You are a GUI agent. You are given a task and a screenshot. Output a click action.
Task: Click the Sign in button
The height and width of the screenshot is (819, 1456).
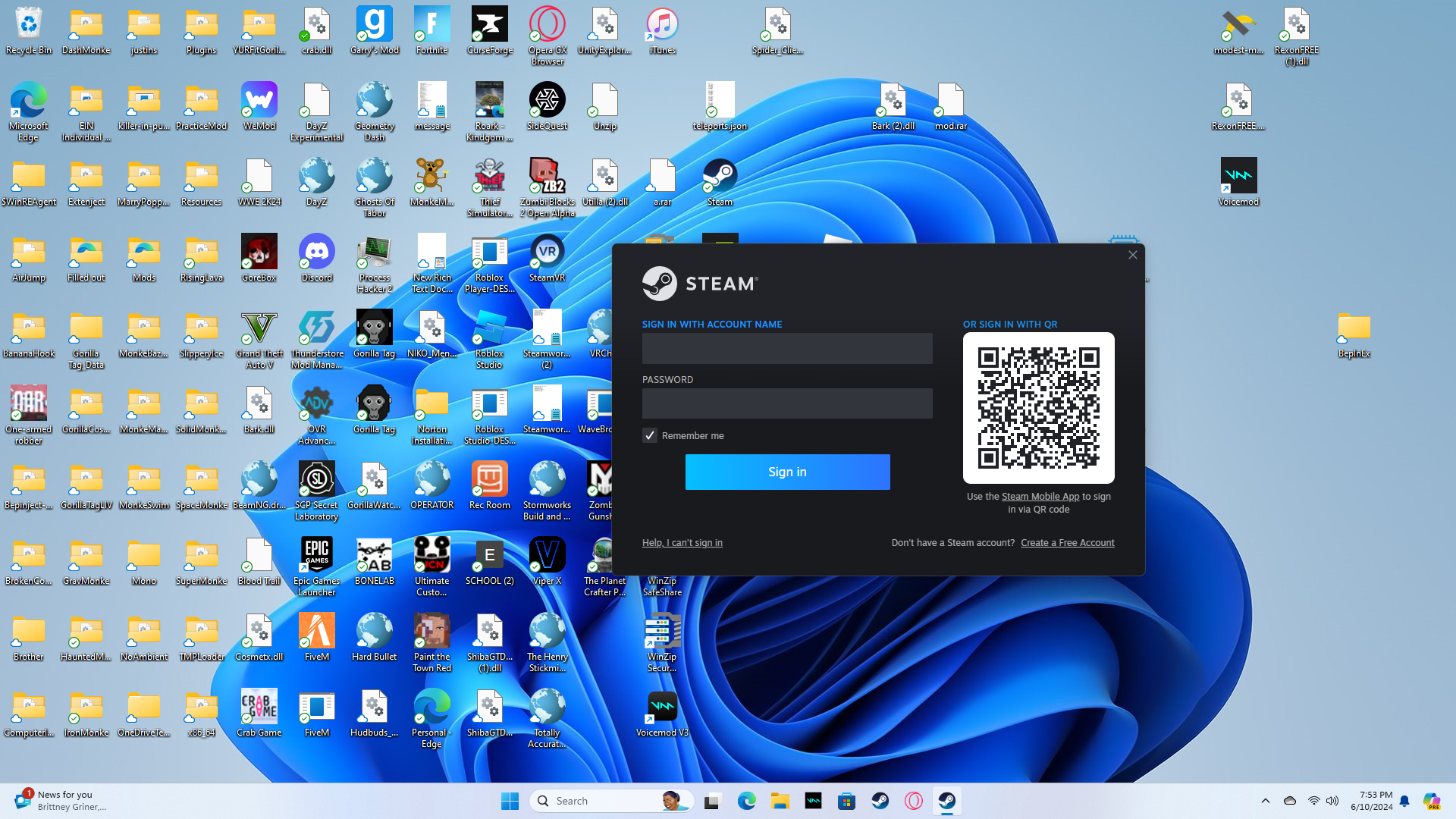pos(787,472)
